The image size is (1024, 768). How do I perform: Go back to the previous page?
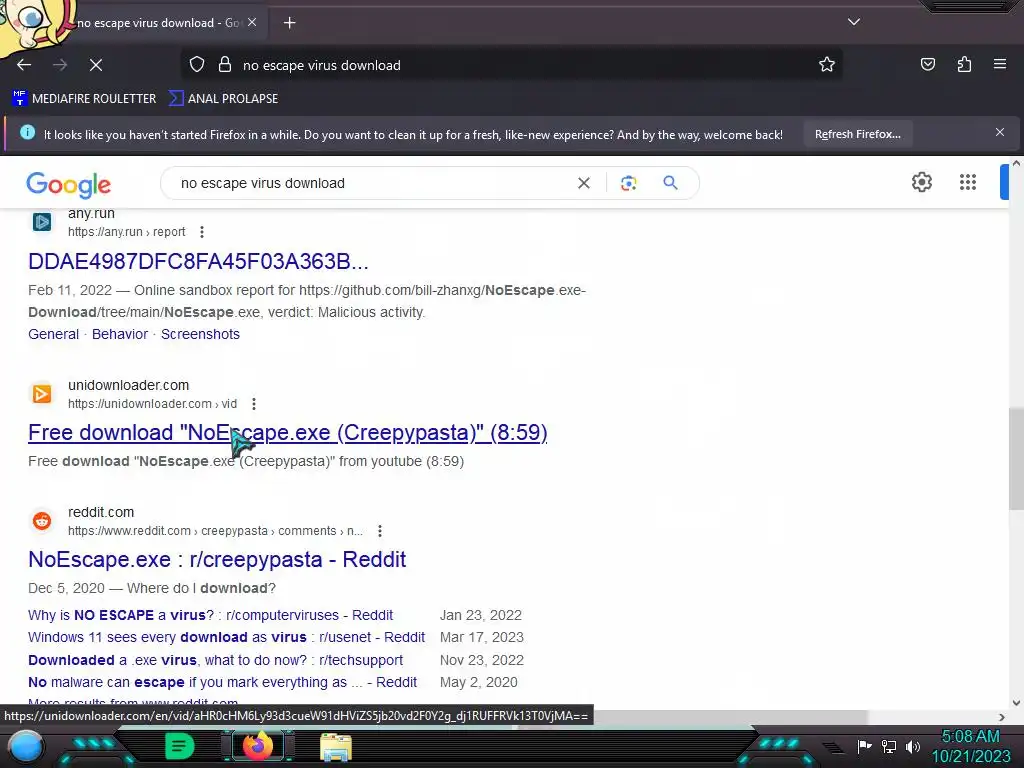coord(24,65)
